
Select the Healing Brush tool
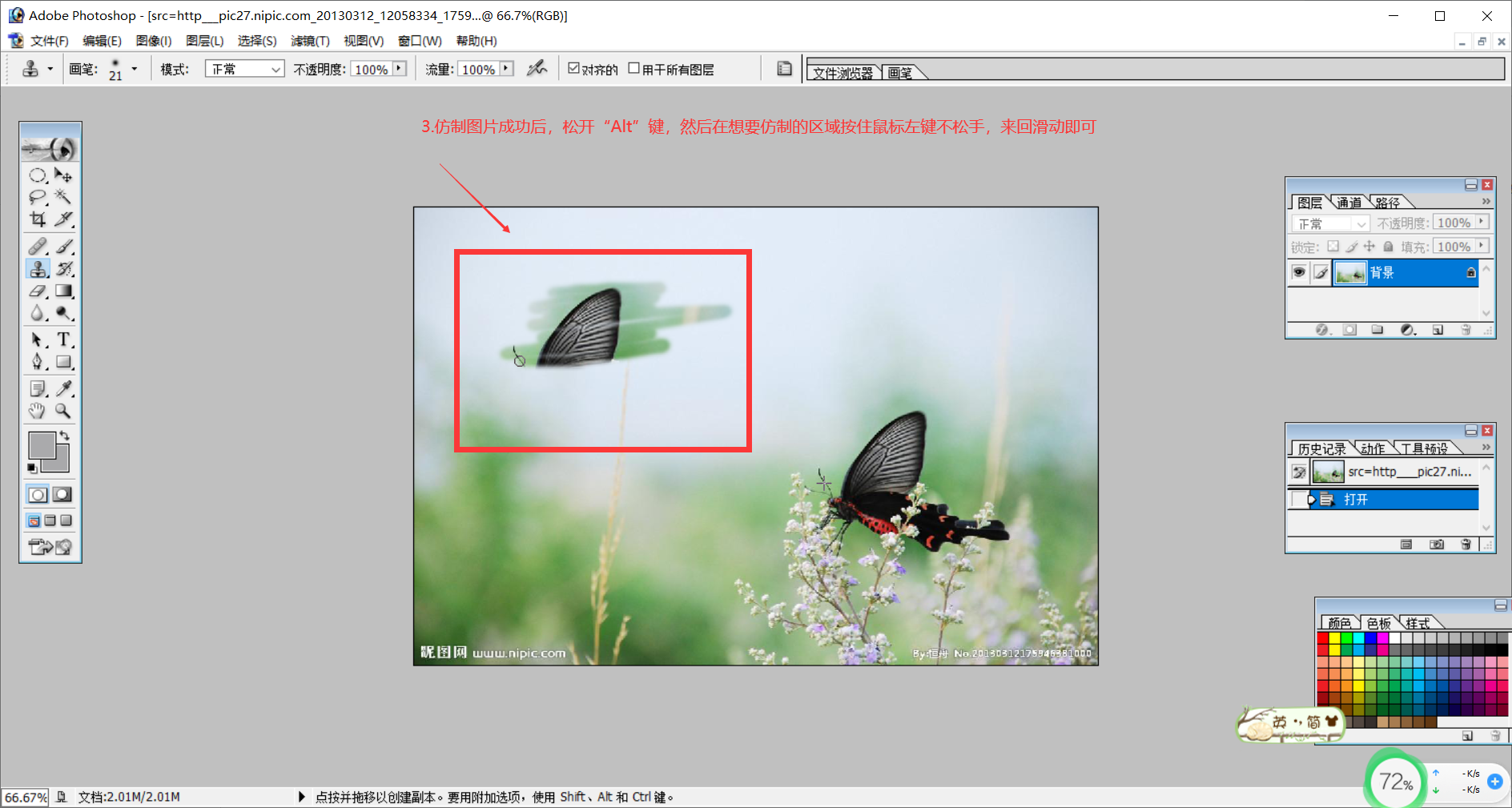tap(38, 246)
